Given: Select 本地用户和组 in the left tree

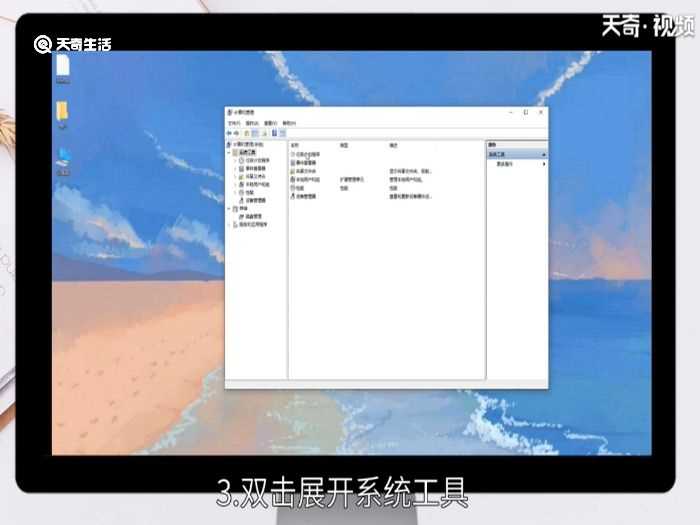Looking at the screenshot, I should pos(258,184).
